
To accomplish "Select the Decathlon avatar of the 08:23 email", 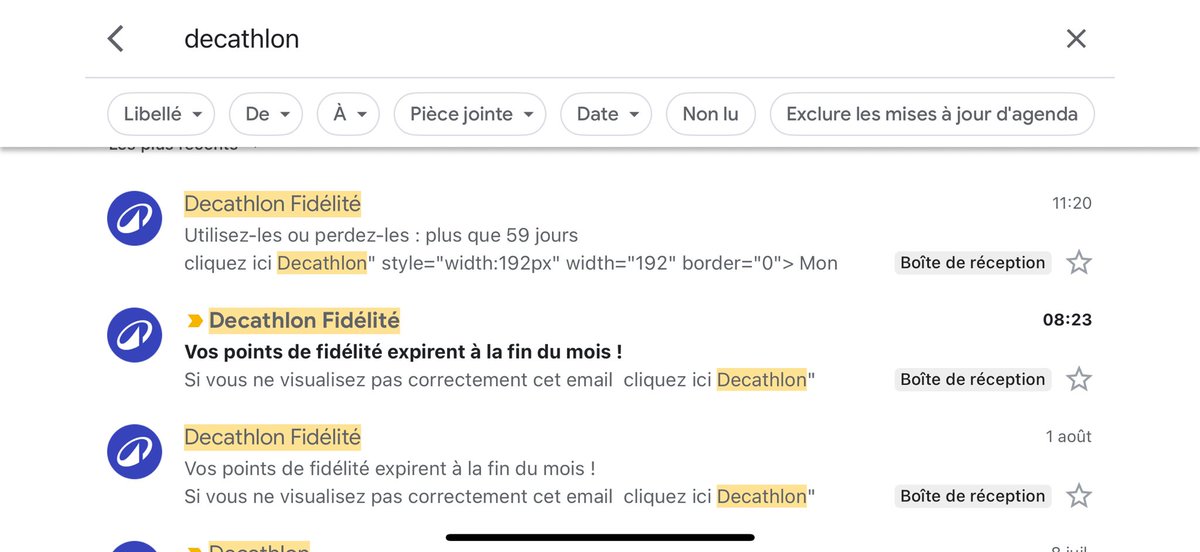I will coord(135,335).
